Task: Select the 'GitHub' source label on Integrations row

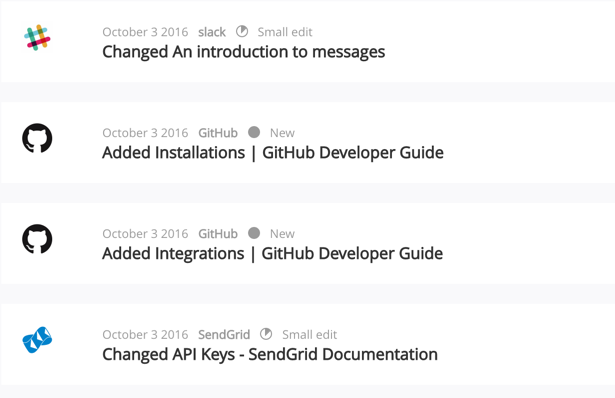Action: click(x=218, y=233)
